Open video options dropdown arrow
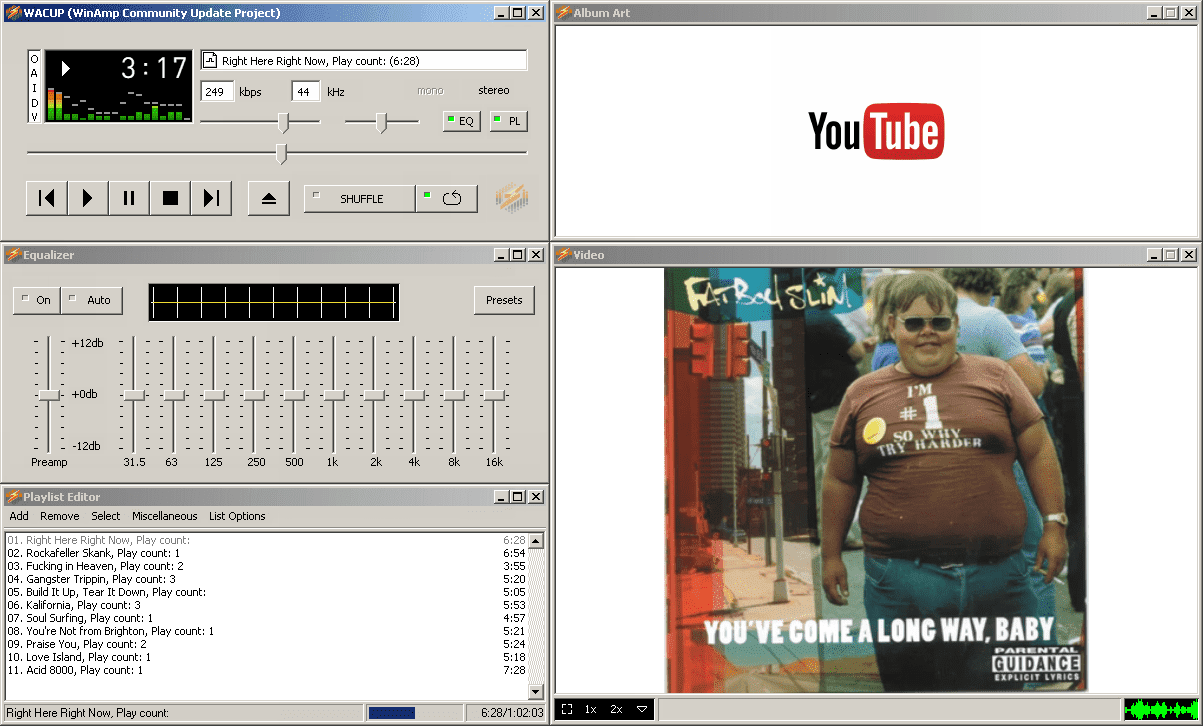Viewport: 1203px width, 726px height. click(x=642, y=709)
